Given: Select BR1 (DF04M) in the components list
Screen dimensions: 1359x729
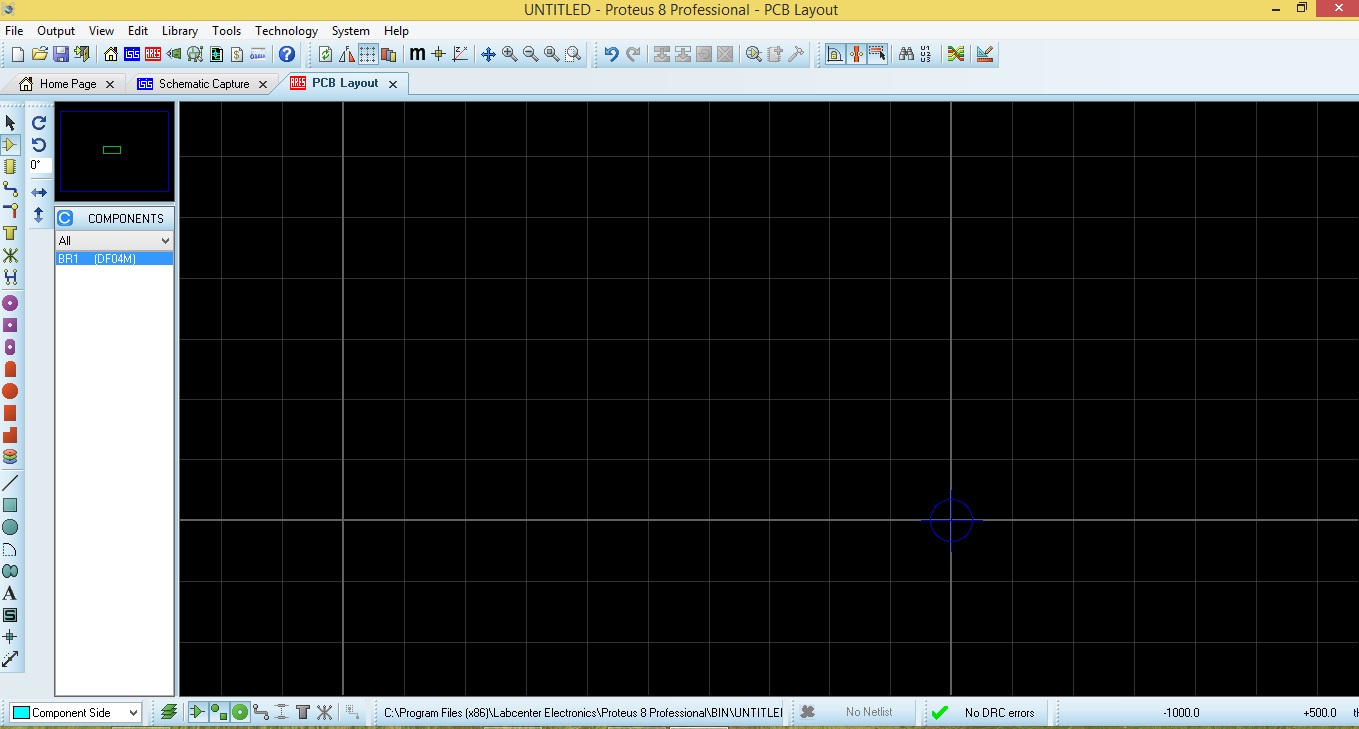Looking at the screenshot, I should [x=114, y=258].
